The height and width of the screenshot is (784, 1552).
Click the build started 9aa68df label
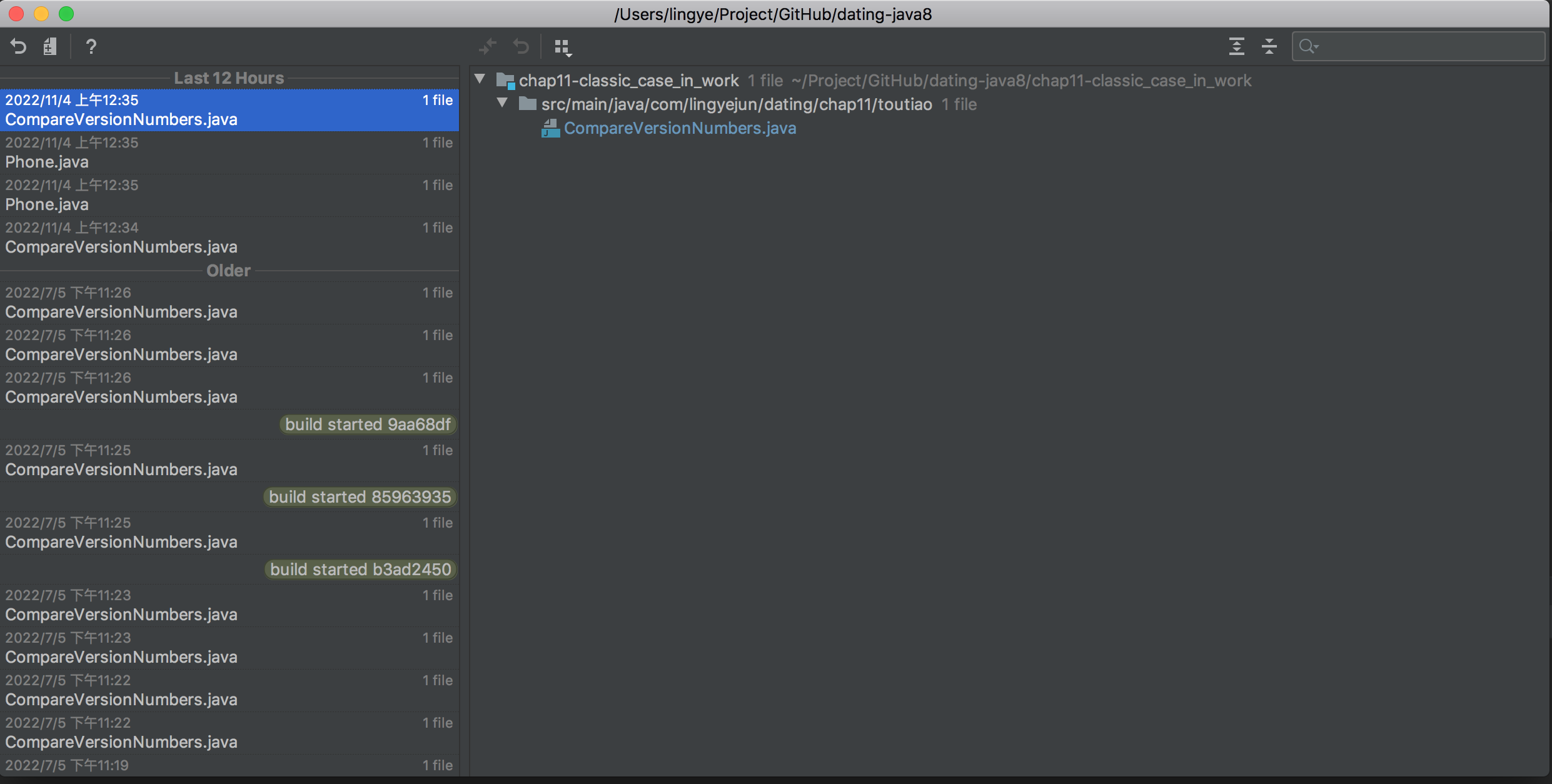coord(368,425)
